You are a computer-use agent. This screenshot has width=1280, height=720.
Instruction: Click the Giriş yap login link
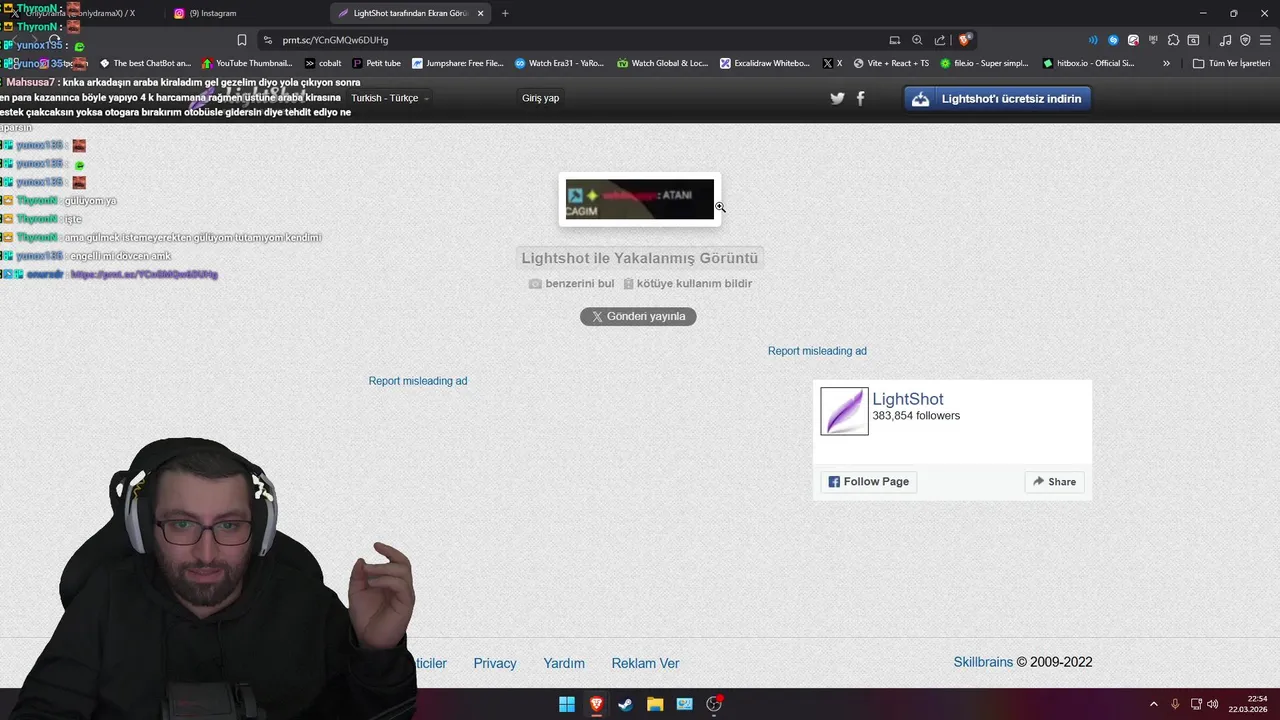click(x=540, y=98)
